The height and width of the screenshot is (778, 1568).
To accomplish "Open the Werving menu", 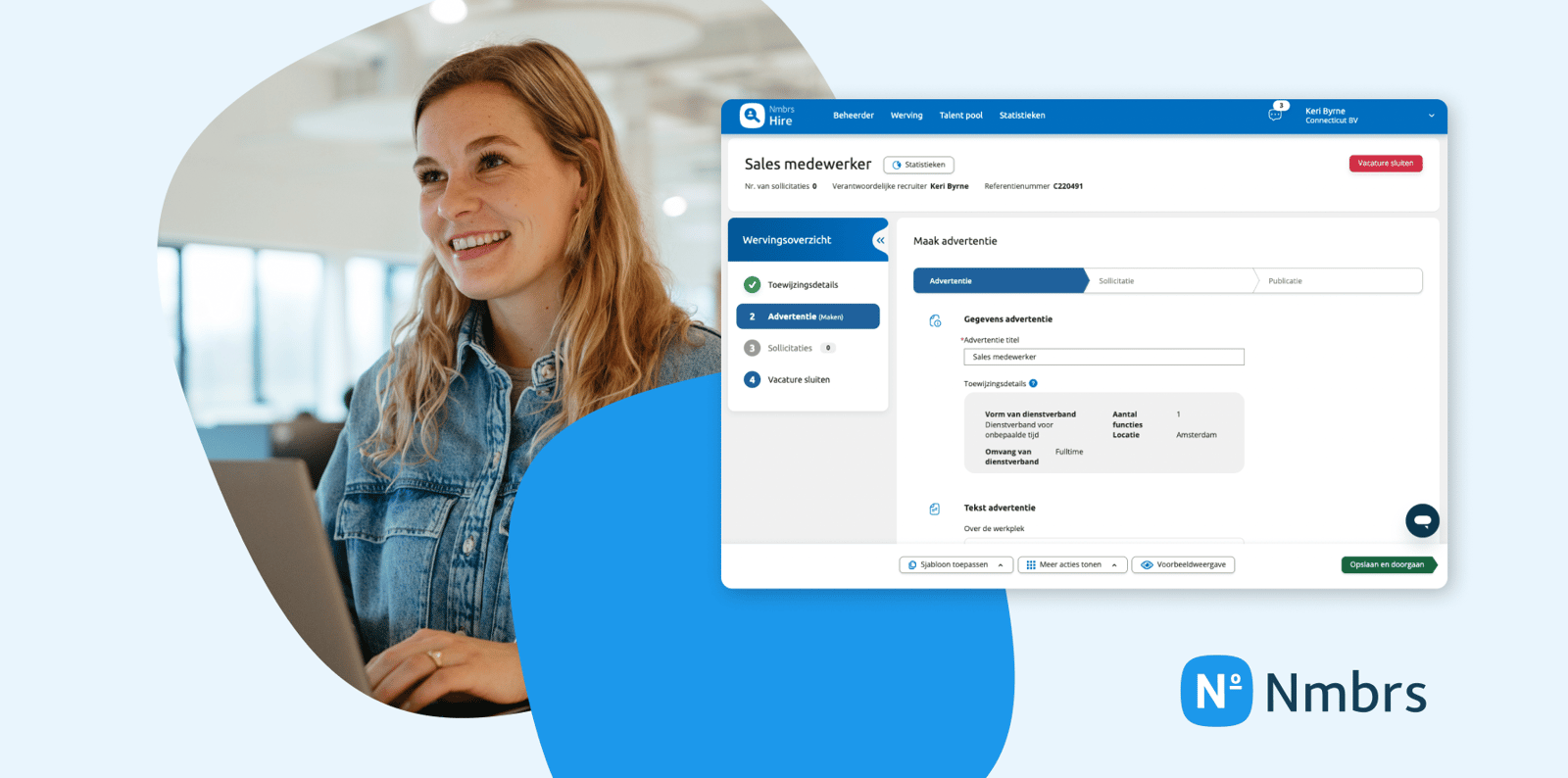I will 906,116.
